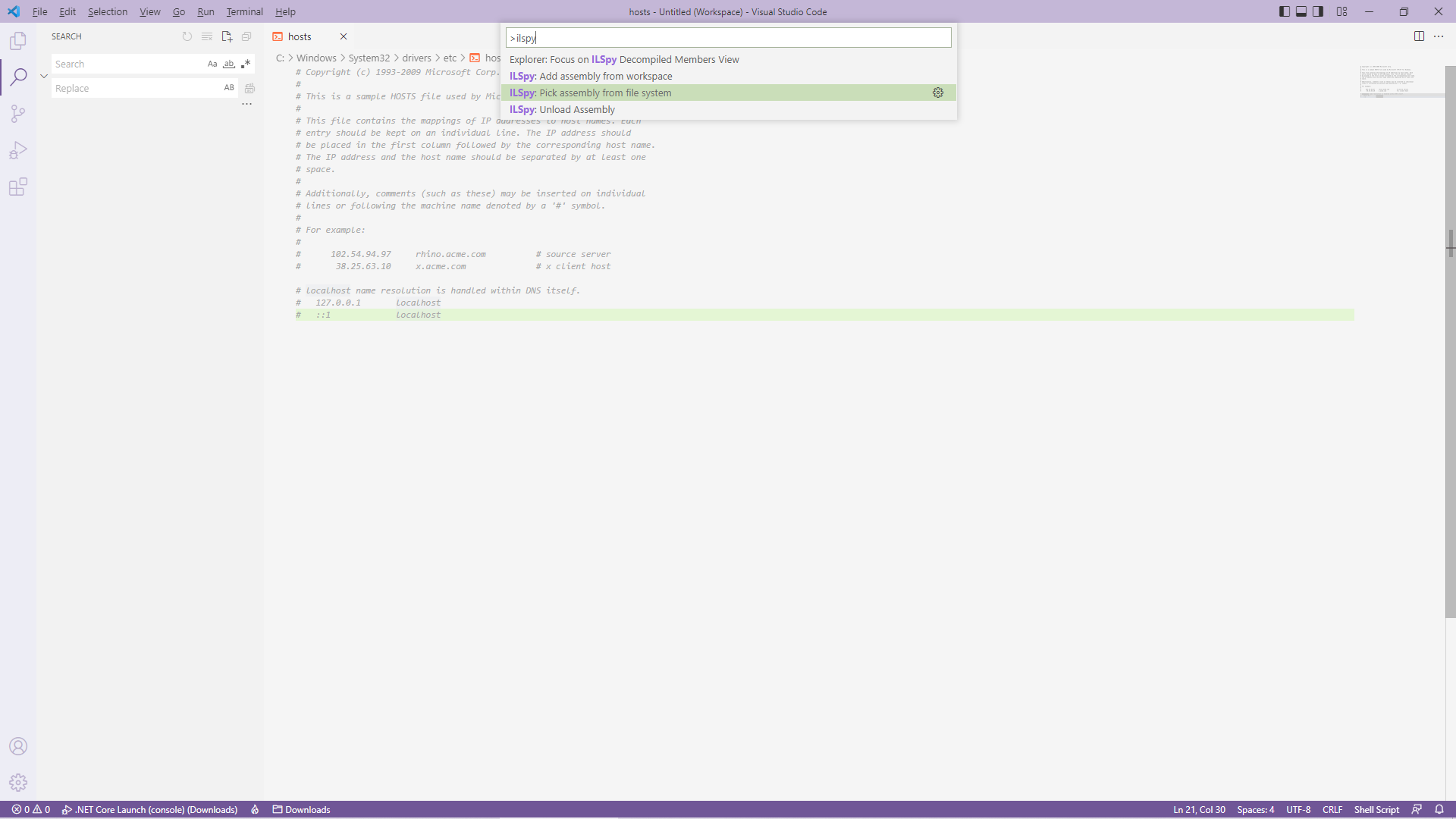Click ILSpy: Add assembly from workspace
The image size is (1456, 819).
[x=591, y=76]
